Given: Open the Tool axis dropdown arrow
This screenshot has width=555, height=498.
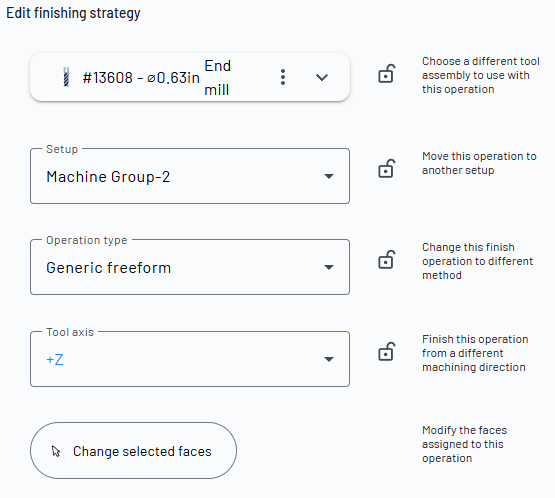Looking at the screenshot, I should point(329,359).
